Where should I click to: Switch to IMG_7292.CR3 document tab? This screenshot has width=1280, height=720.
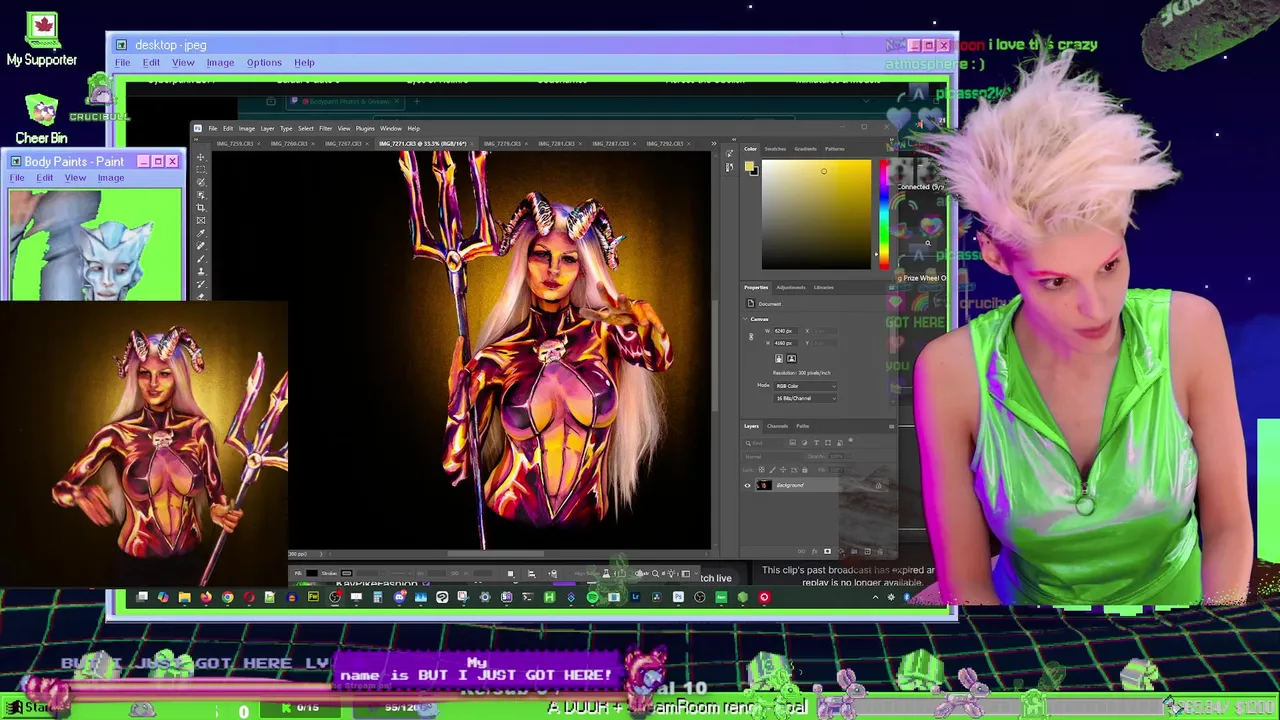click(665, 144)
